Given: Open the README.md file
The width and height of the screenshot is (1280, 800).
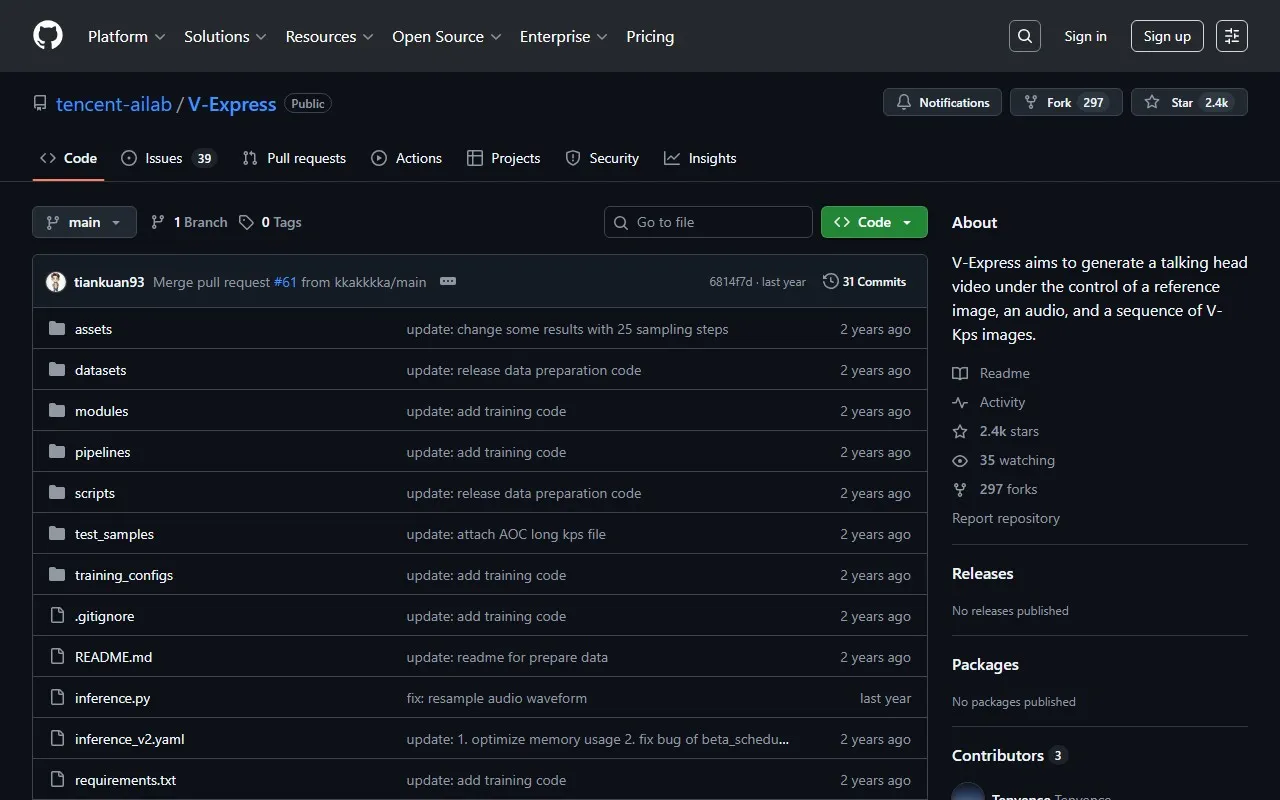Looking at the screenshot, I should point(113,657).
